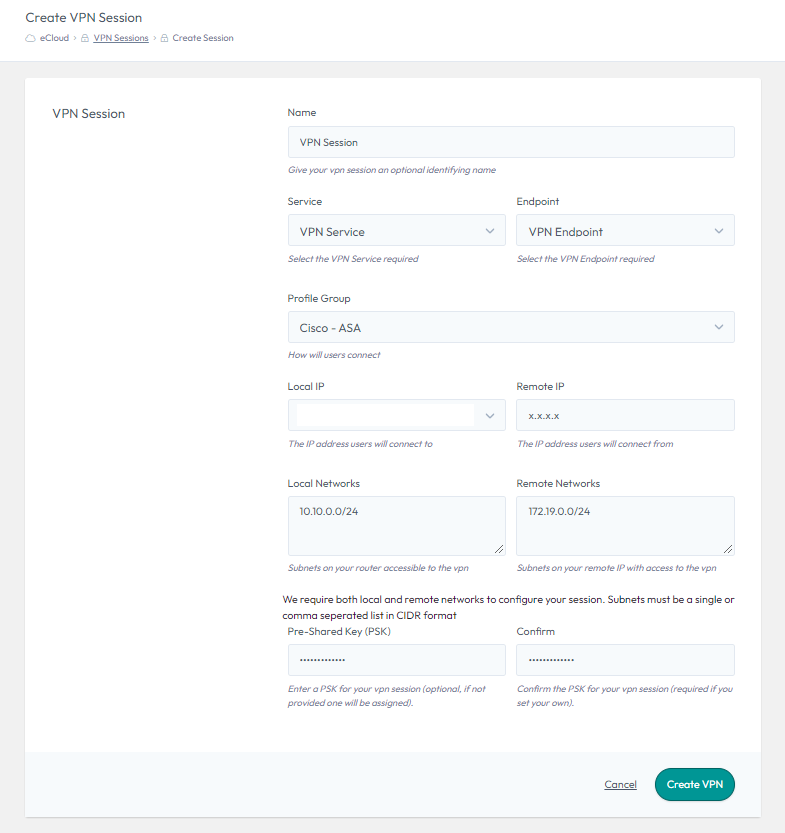Click the lock icon beside Create Session
785x833 pixels.
[x=164, y=38]
